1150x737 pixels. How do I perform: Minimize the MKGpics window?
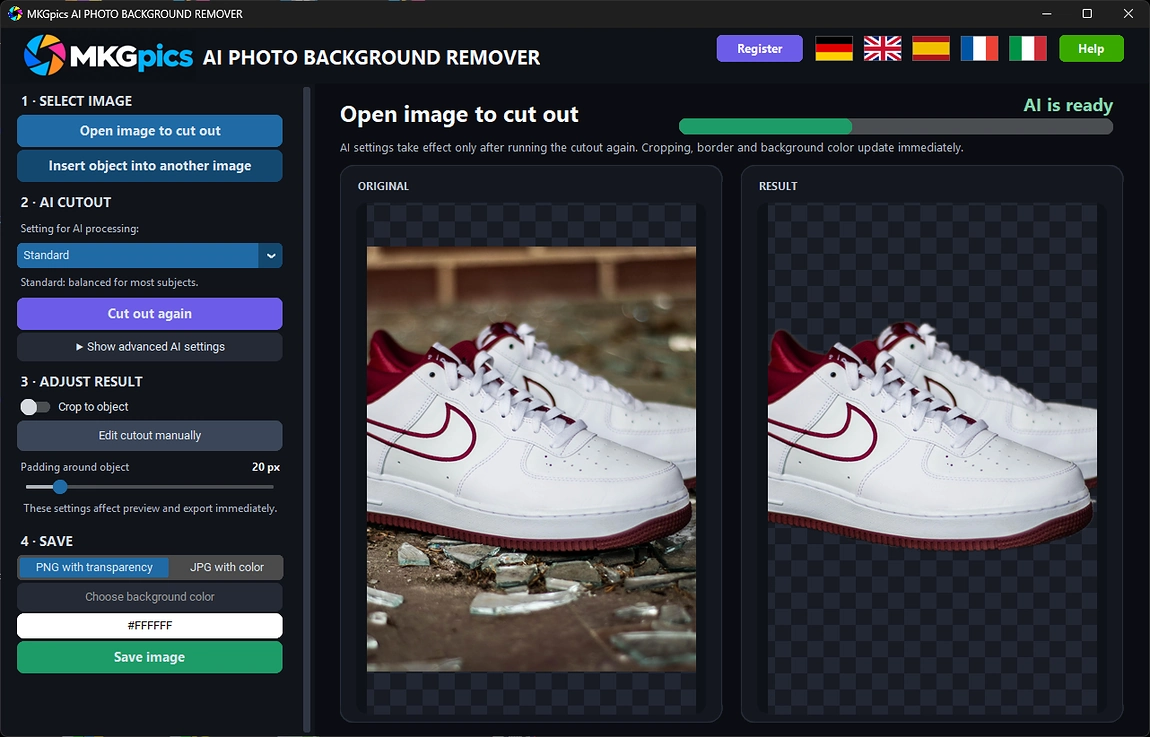coord(1047,13)
